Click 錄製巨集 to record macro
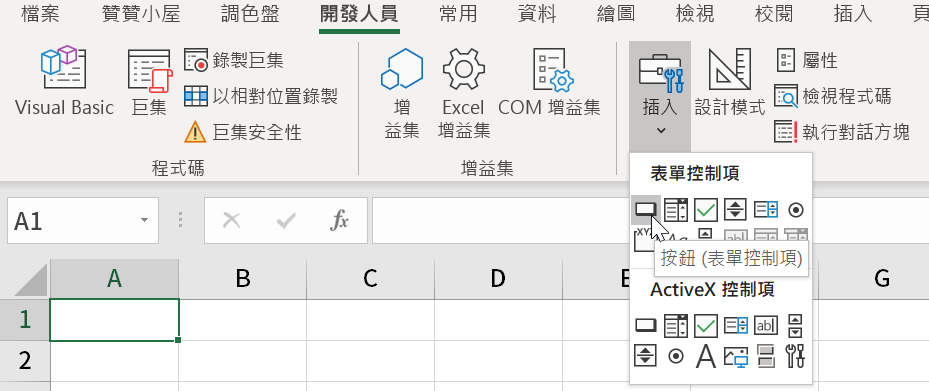The width and height of the screenshot is (929, 391). click(x=233, y=60)
